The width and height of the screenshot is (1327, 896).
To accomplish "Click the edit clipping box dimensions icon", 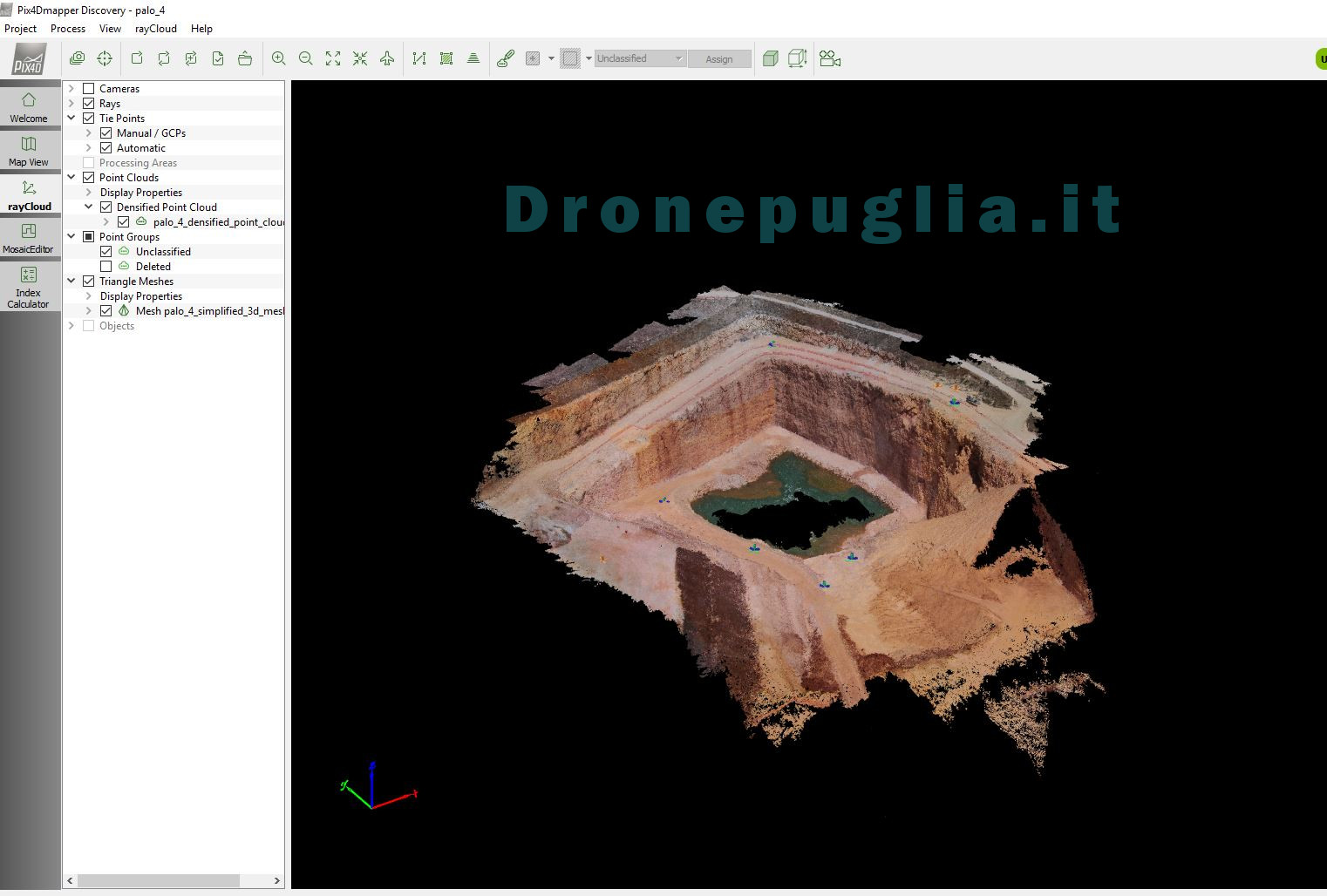I will tap(798, 58).
